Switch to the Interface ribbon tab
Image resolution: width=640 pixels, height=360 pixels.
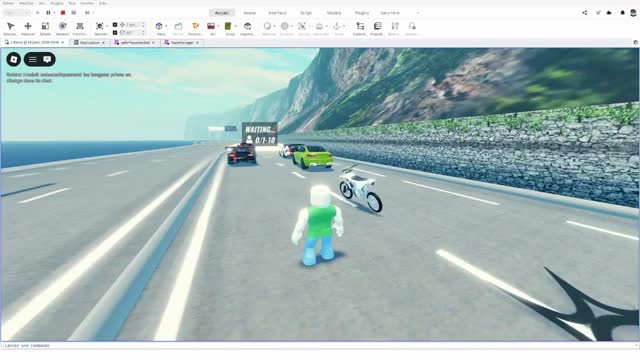[x=277, y=13]
